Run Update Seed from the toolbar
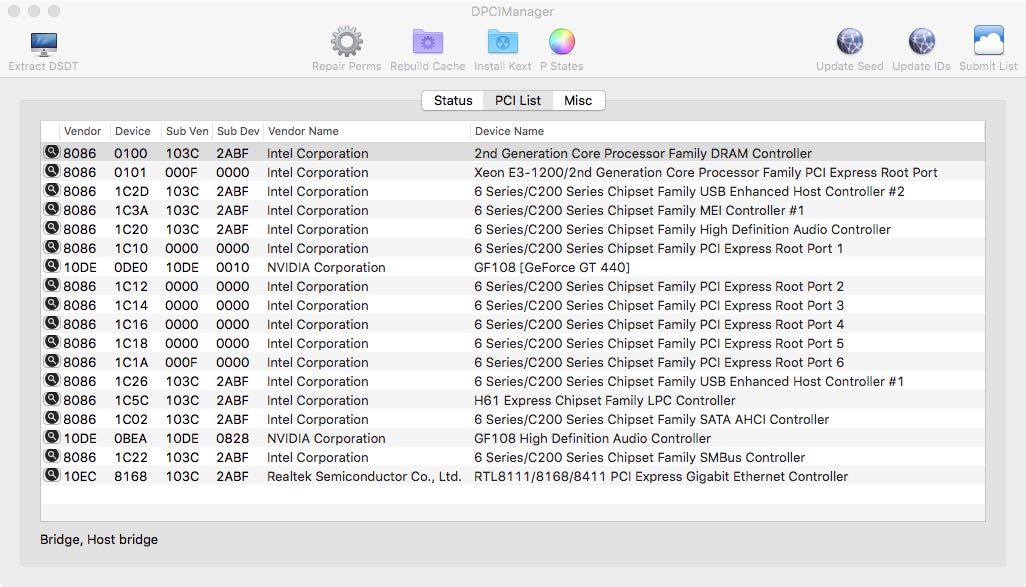This screenshot has height=587, width=1026. pos(849,50)
